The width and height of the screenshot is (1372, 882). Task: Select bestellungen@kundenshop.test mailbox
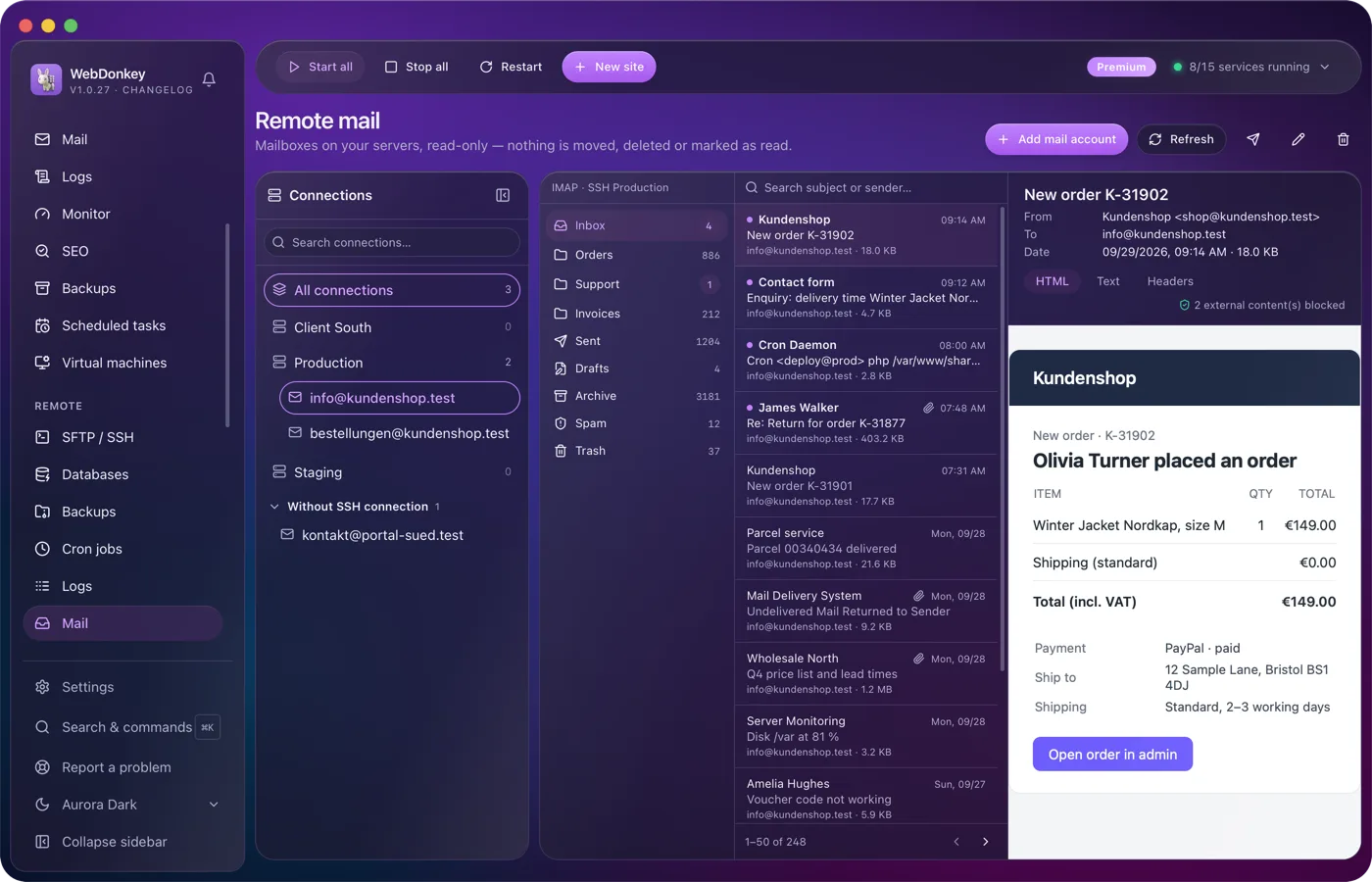(x=400, y=433)
